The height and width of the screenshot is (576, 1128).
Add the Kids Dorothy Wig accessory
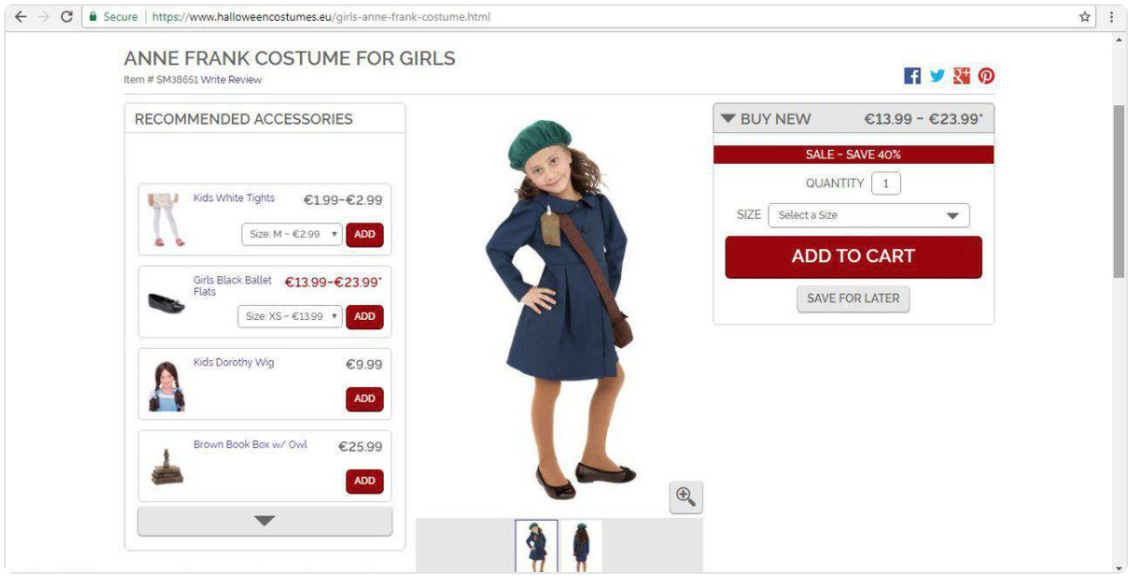(364, 398)
